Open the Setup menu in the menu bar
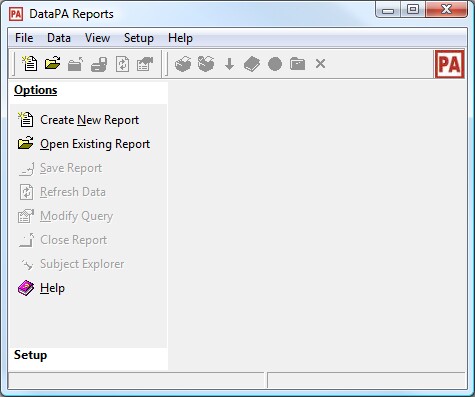This screenshot has height=397, width=475. (x=139, y=38)
